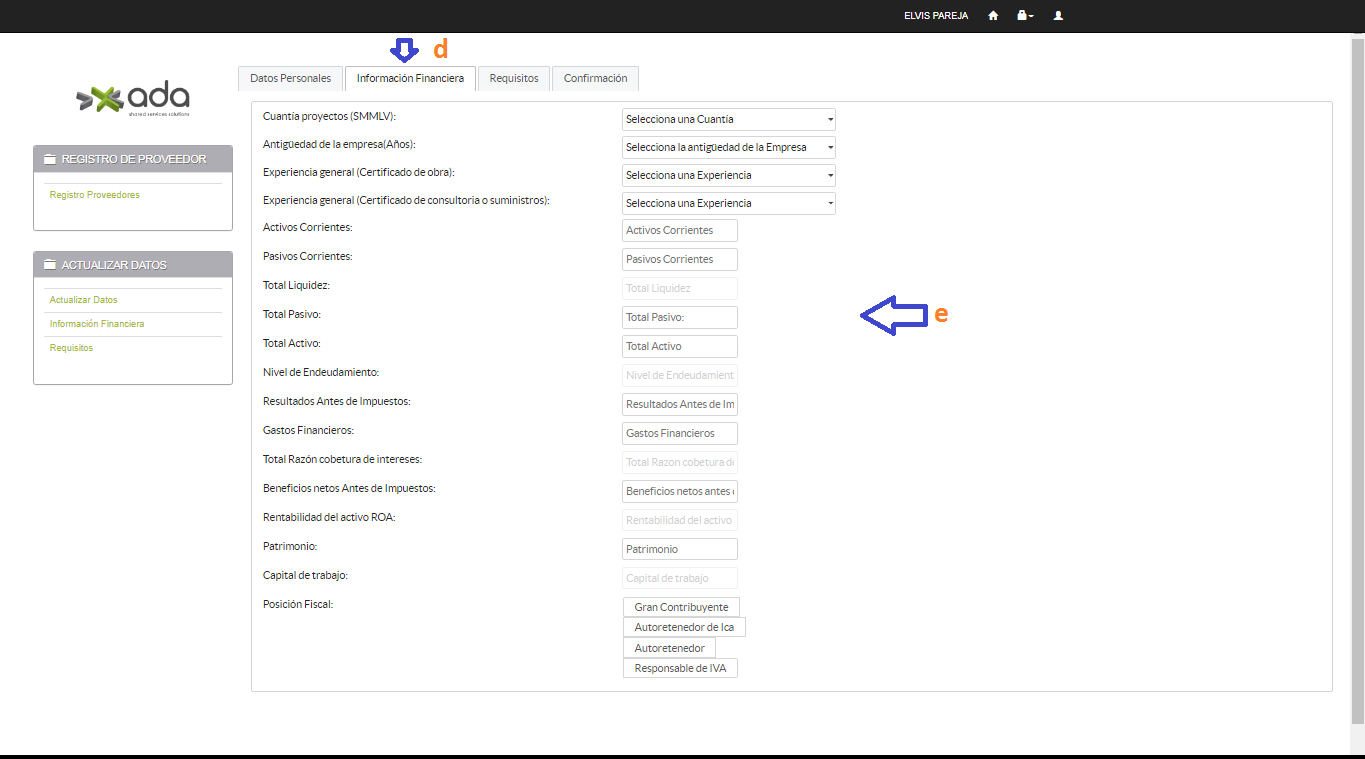
Task: Open the lock icon menu in header
Action: tap(1024, 16)
